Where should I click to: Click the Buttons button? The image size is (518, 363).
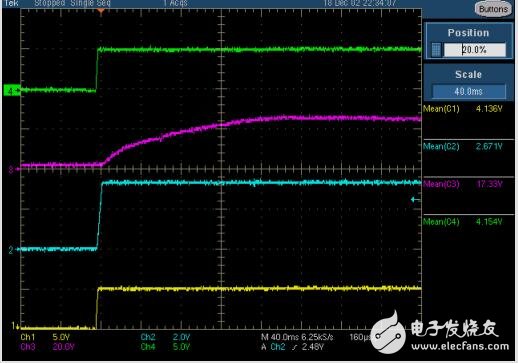(493, 9)
